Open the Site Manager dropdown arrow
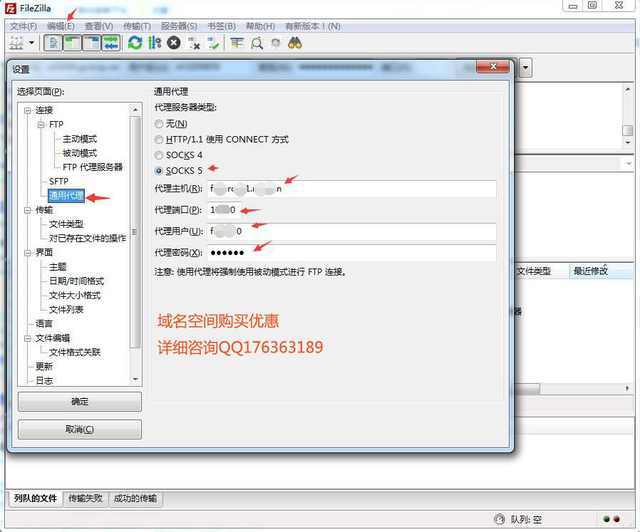Viewport: 640px width, 532px height. coord(31,42)
